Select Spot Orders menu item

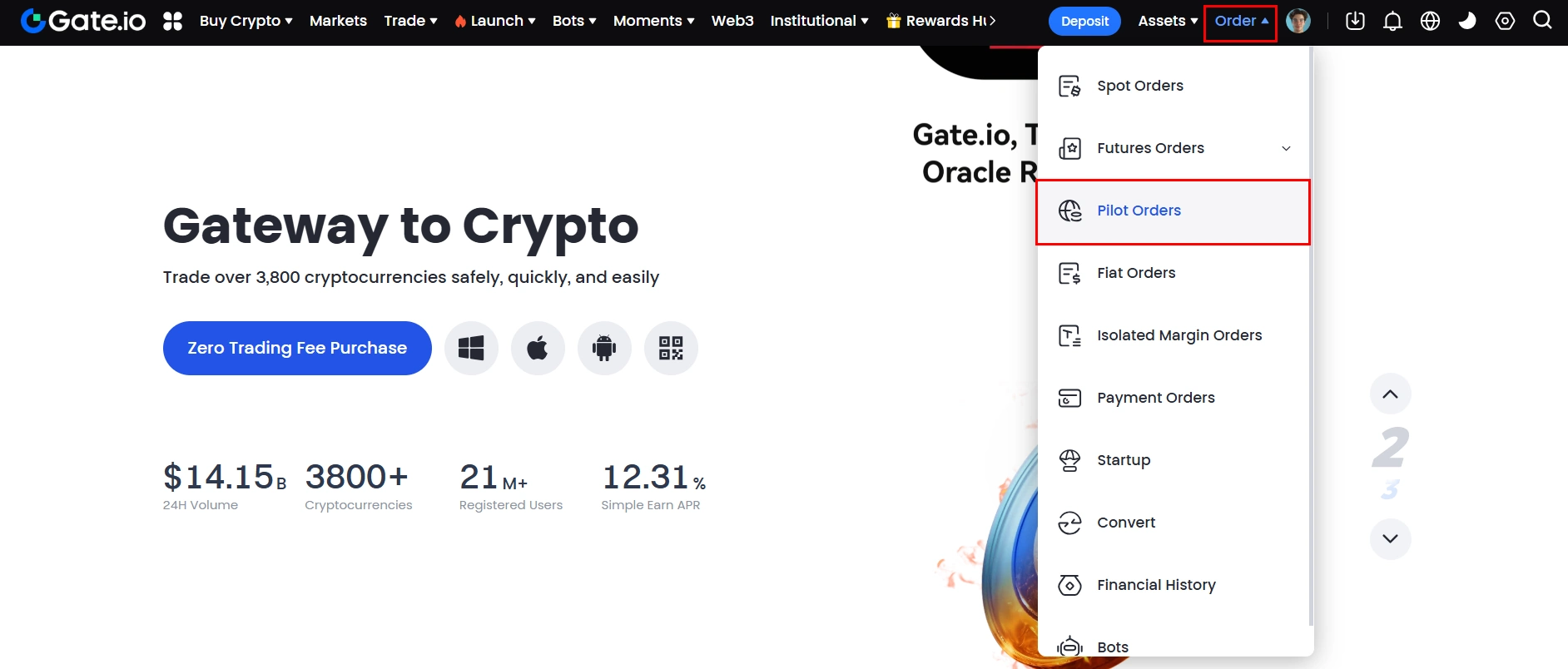coord(1174,86)
